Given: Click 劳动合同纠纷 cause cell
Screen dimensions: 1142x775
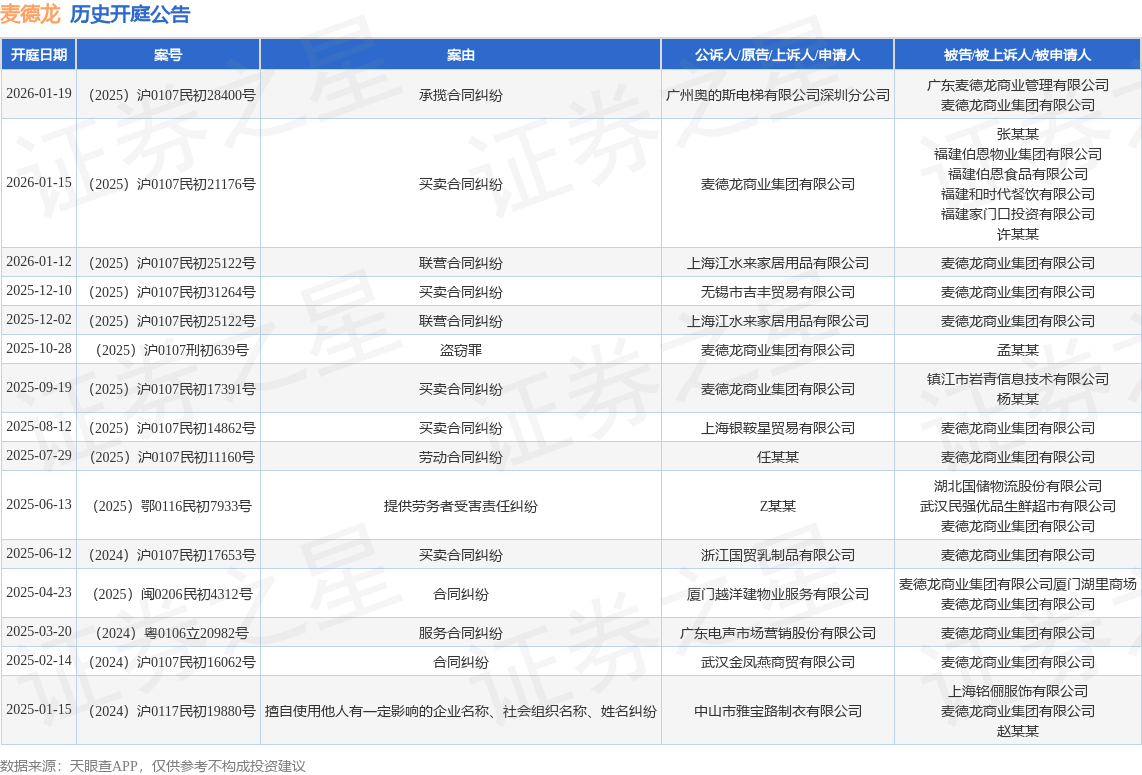Looking at the screenshot, I should click(460, 457).
